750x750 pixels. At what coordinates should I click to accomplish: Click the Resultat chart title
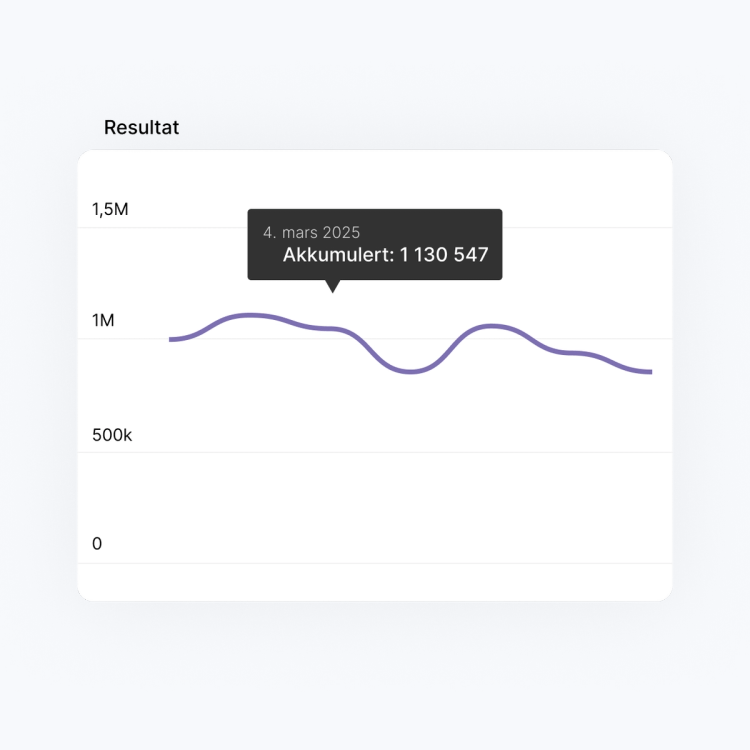pos(141,128)
